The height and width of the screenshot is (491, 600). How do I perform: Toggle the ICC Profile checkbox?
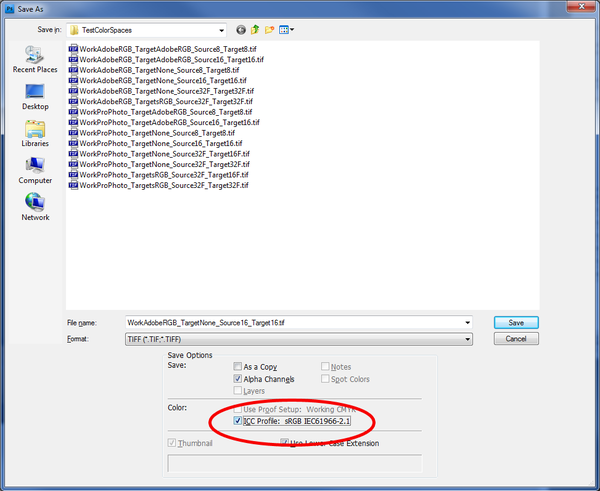pyautogui.click(x=237, y=422)
